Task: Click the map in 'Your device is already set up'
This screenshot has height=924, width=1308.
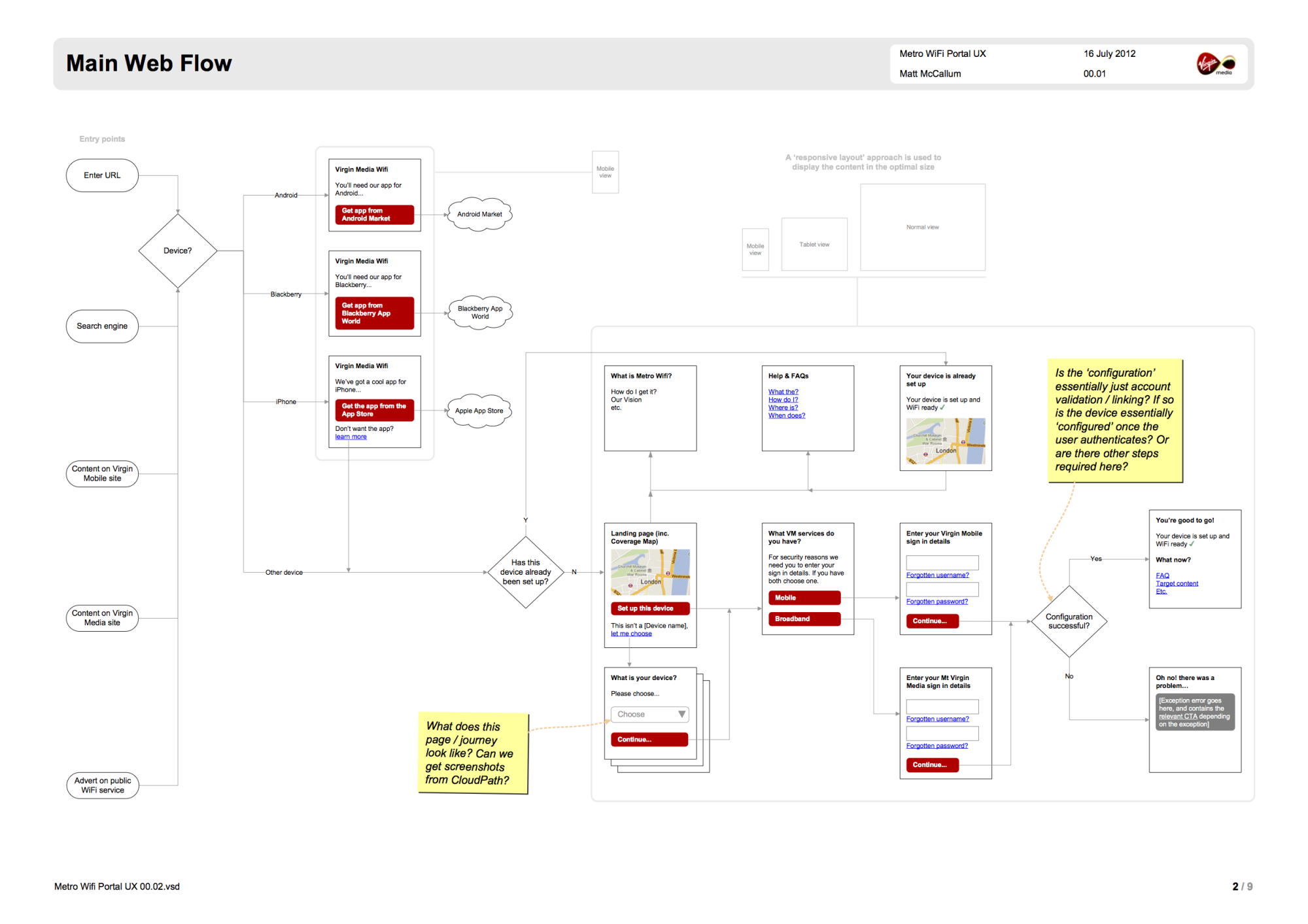Action: (946, 441)
